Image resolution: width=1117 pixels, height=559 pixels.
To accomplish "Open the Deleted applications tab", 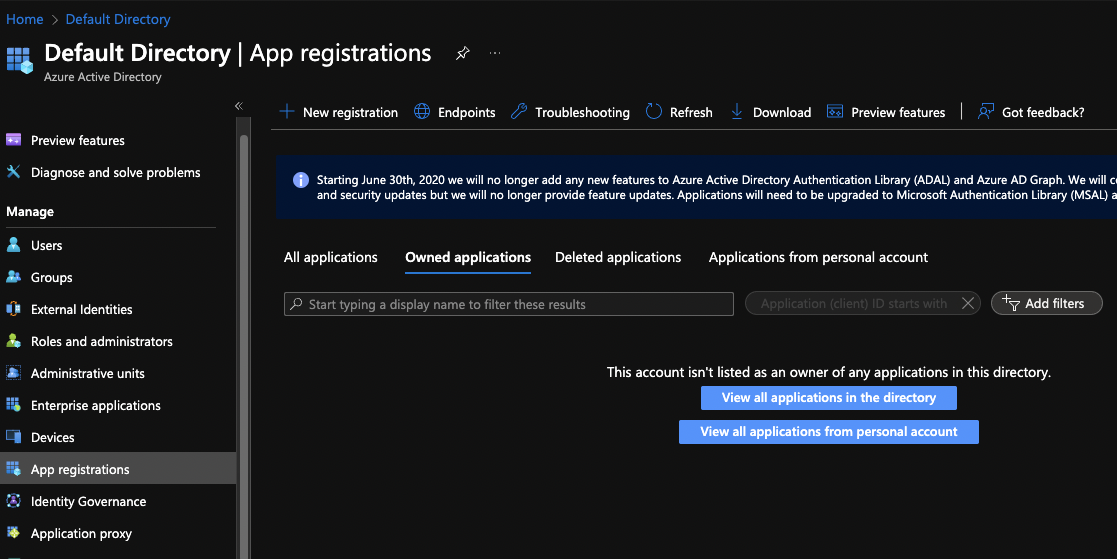I will click(x=618, y=257).
